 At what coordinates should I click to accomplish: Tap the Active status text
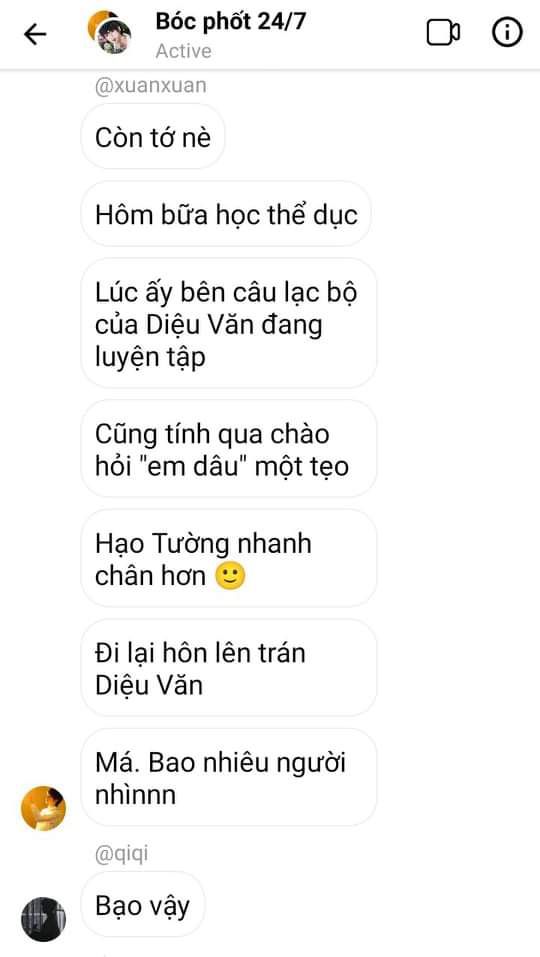tap(183, 51)
